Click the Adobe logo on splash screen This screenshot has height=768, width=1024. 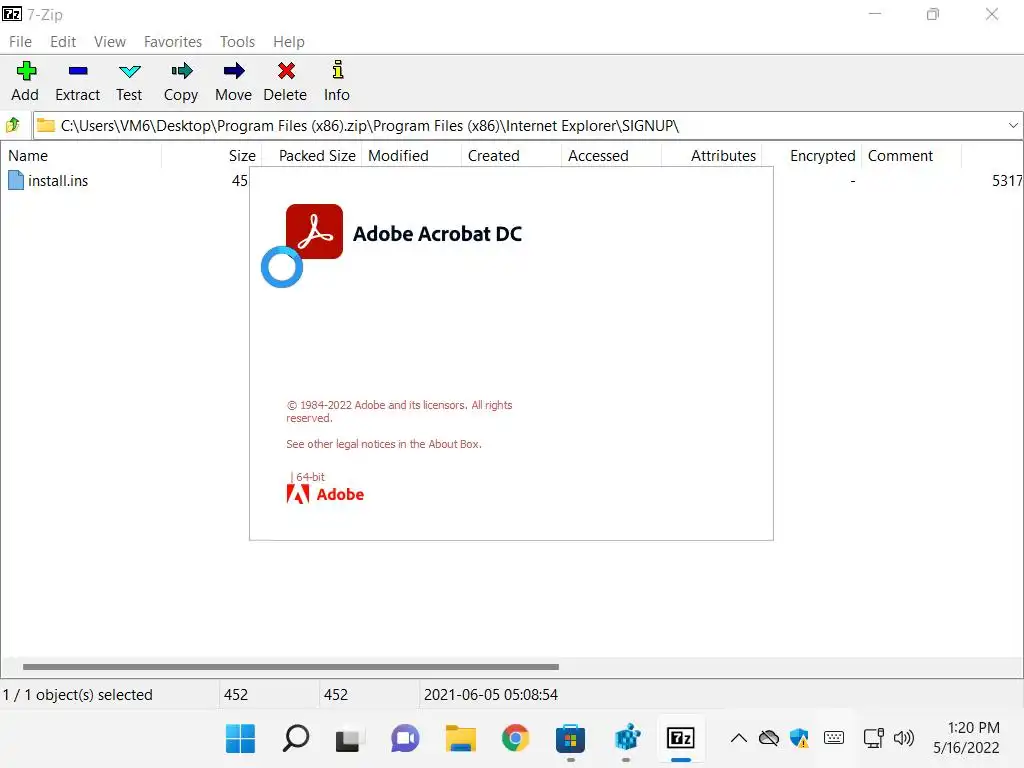coord(325,494)
